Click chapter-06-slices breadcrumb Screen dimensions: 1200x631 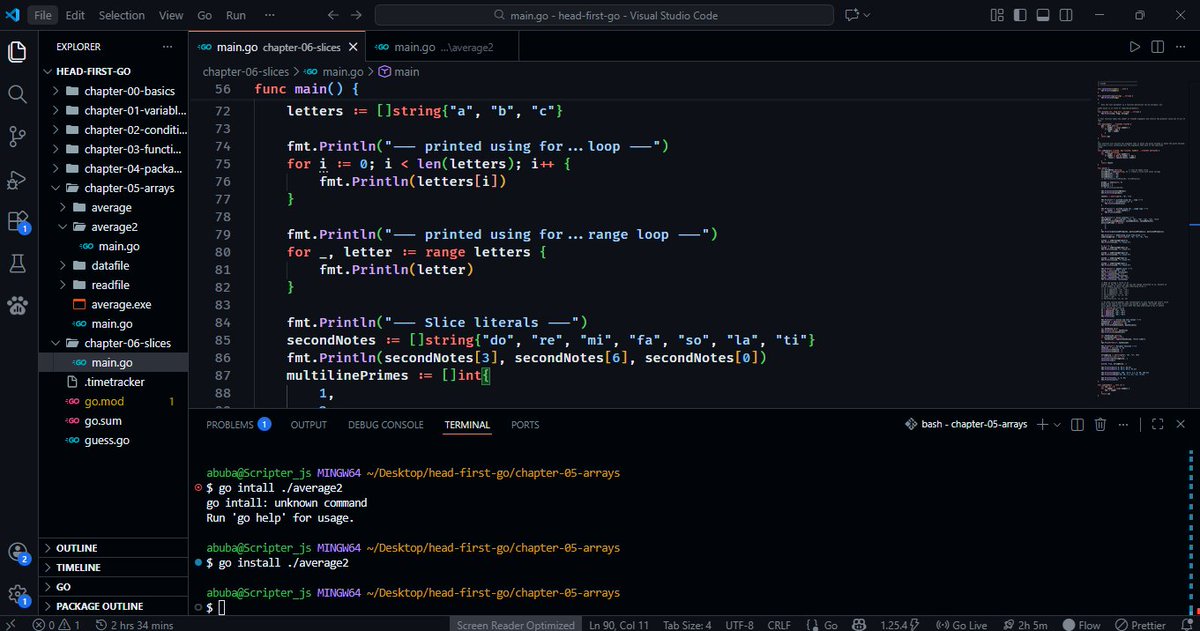click(245, 71)
